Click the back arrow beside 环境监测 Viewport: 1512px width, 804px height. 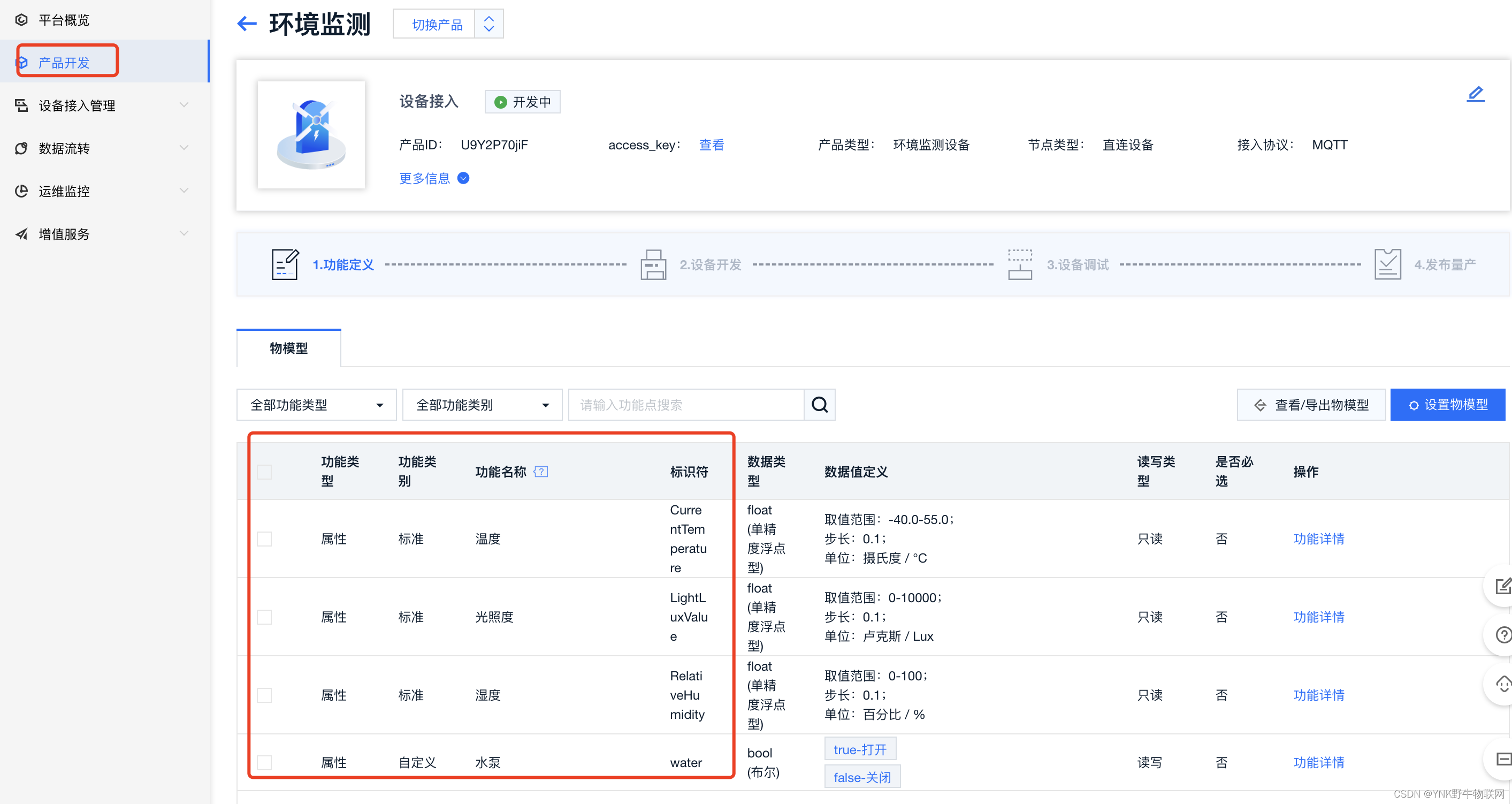click(x=247, y=24)
